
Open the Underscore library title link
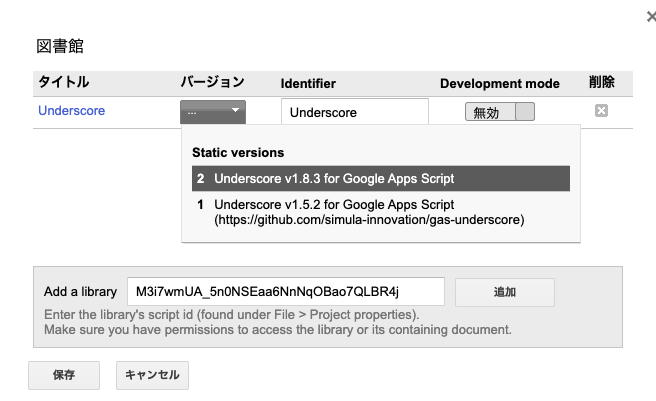(71, 111)
